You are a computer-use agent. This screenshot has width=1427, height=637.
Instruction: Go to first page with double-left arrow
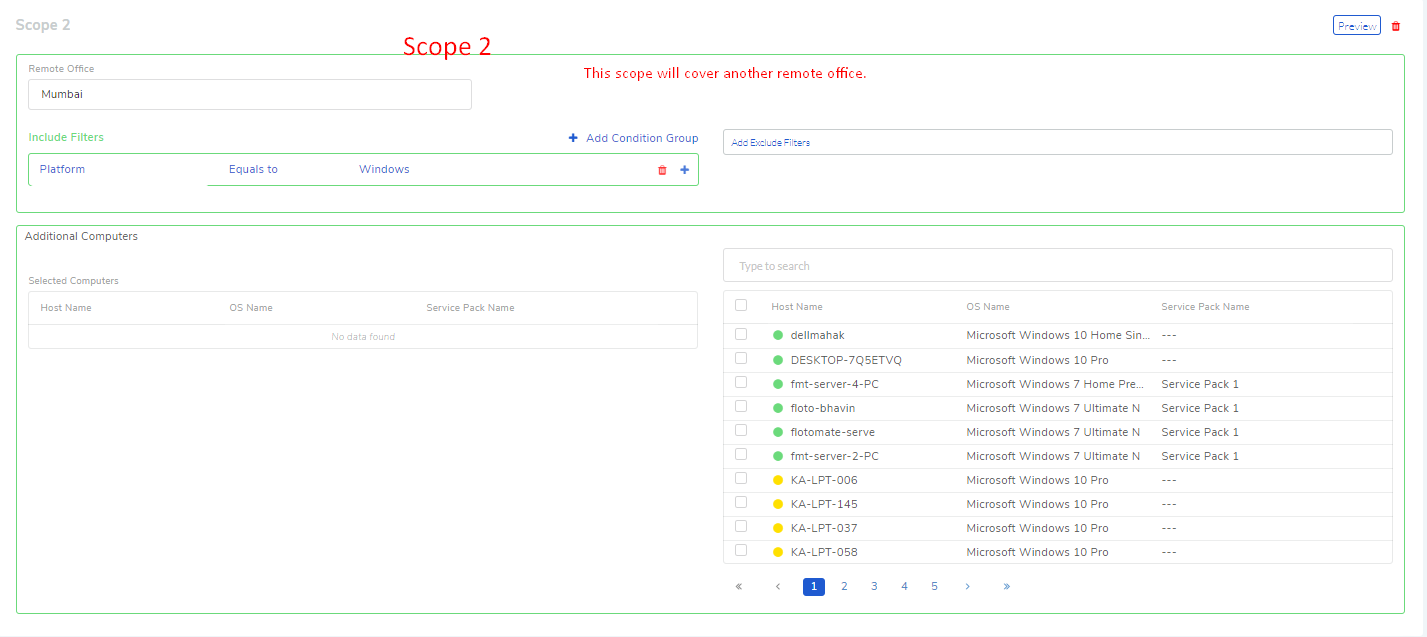point(739,587)
